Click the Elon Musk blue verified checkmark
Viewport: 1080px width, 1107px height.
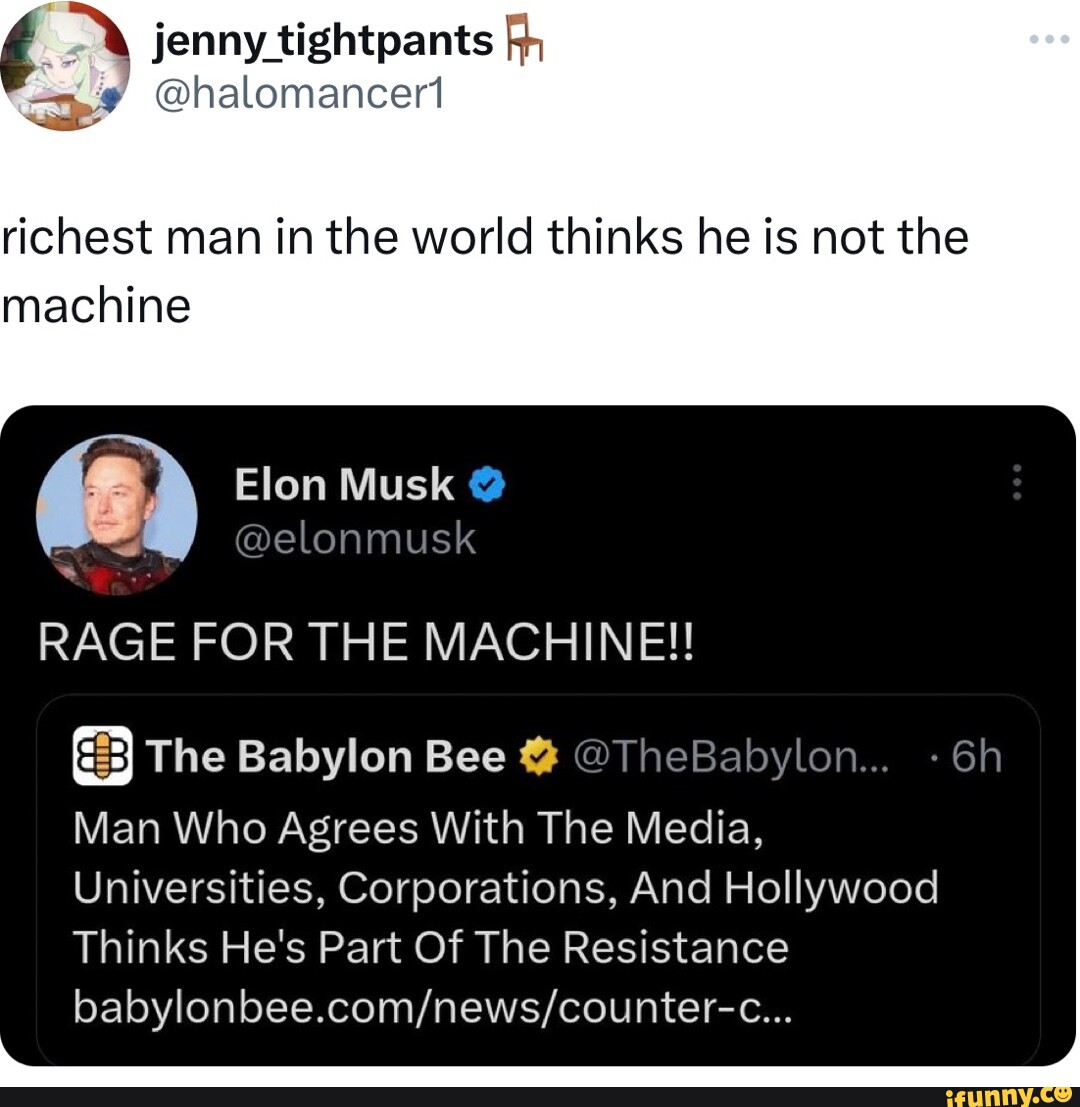coord(487,484)
